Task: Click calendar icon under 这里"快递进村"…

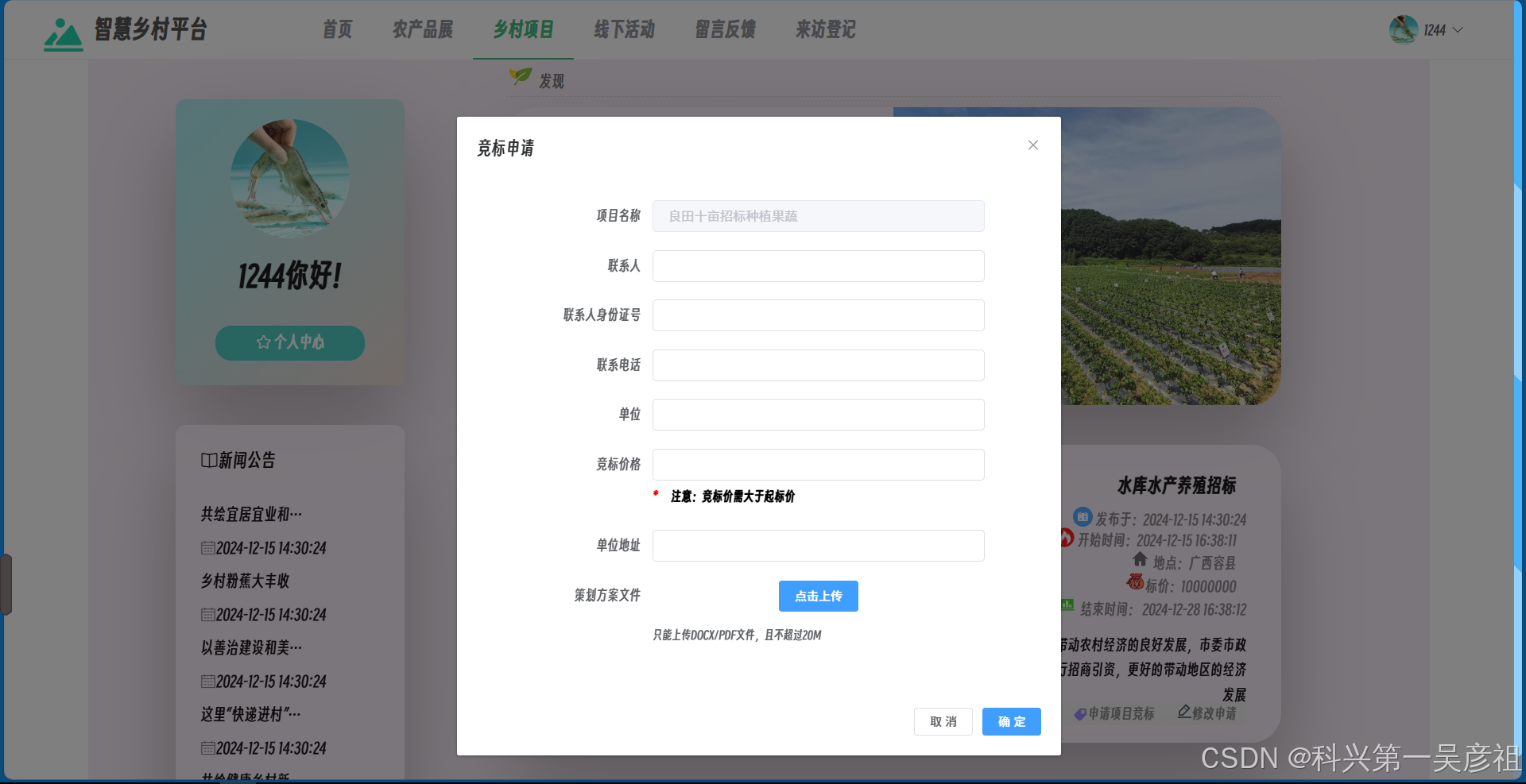Action: point(207,748)
